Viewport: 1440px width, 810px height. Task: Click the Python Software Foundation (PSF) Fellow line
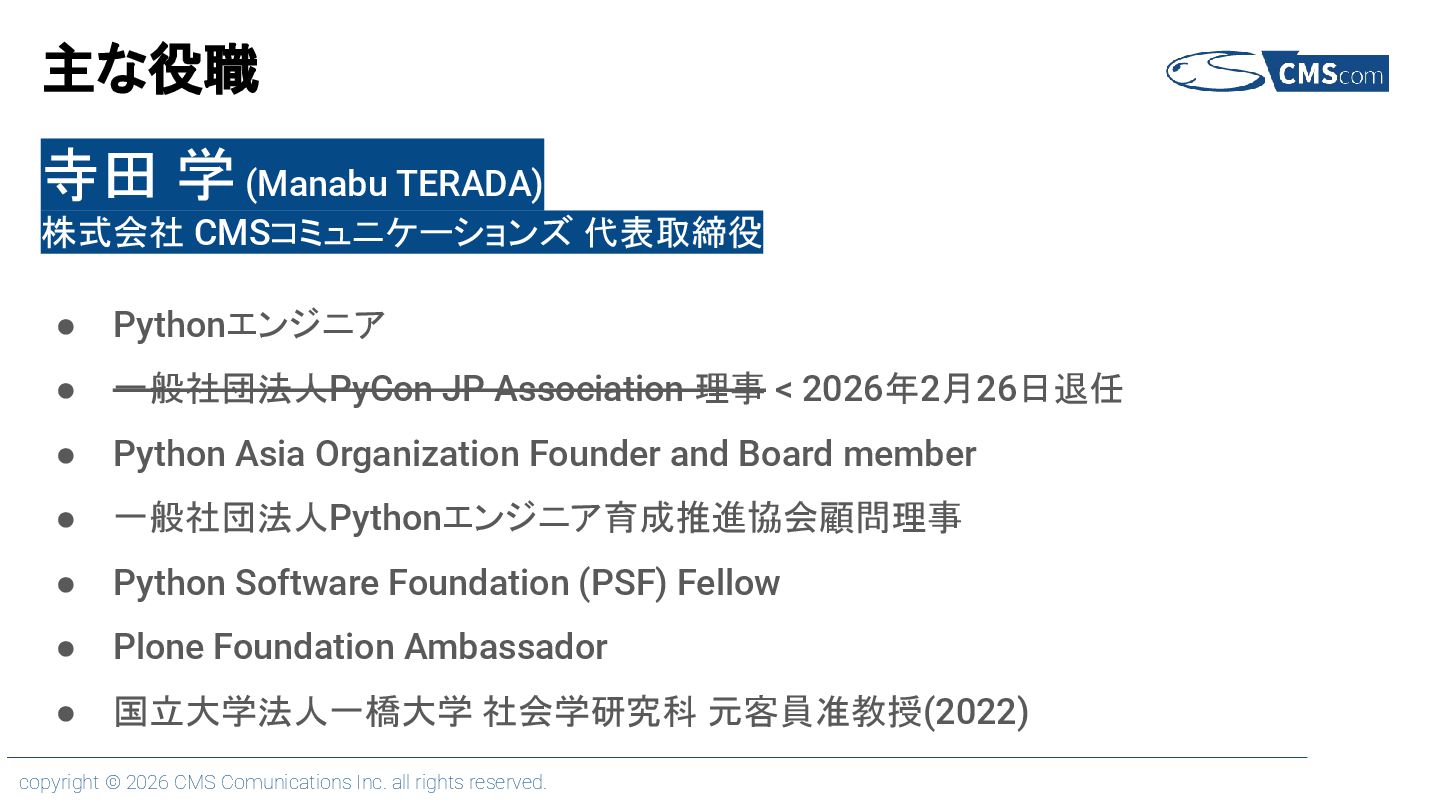pyautogui.click(x=447, y=583)
